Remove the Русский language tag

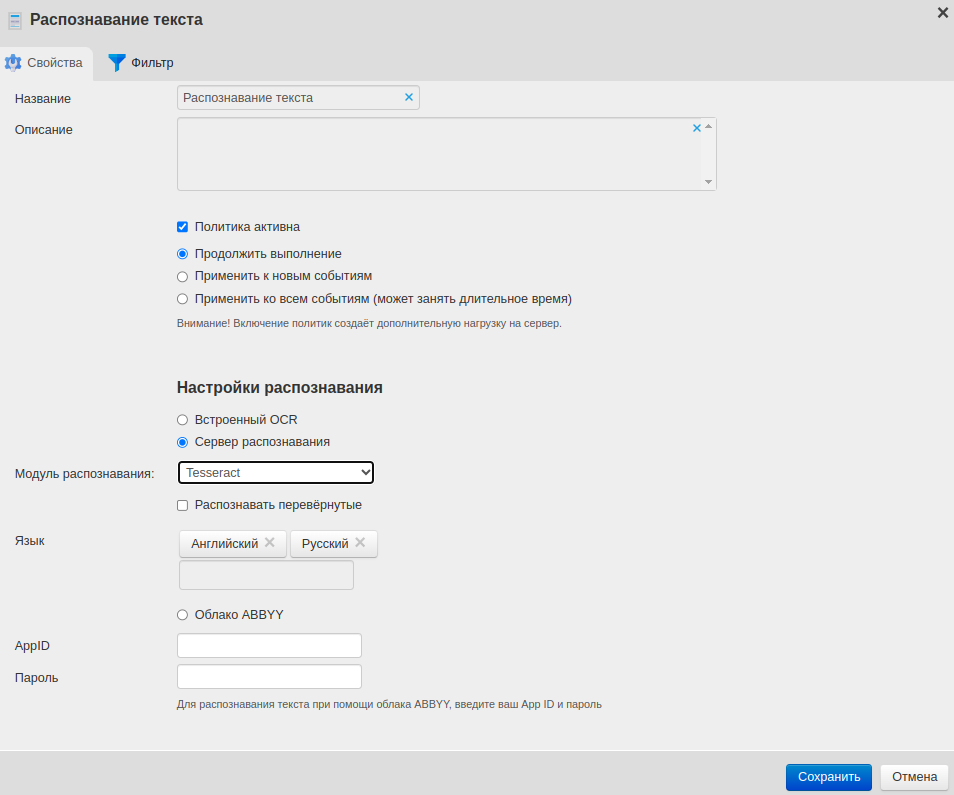pos(360,543)
